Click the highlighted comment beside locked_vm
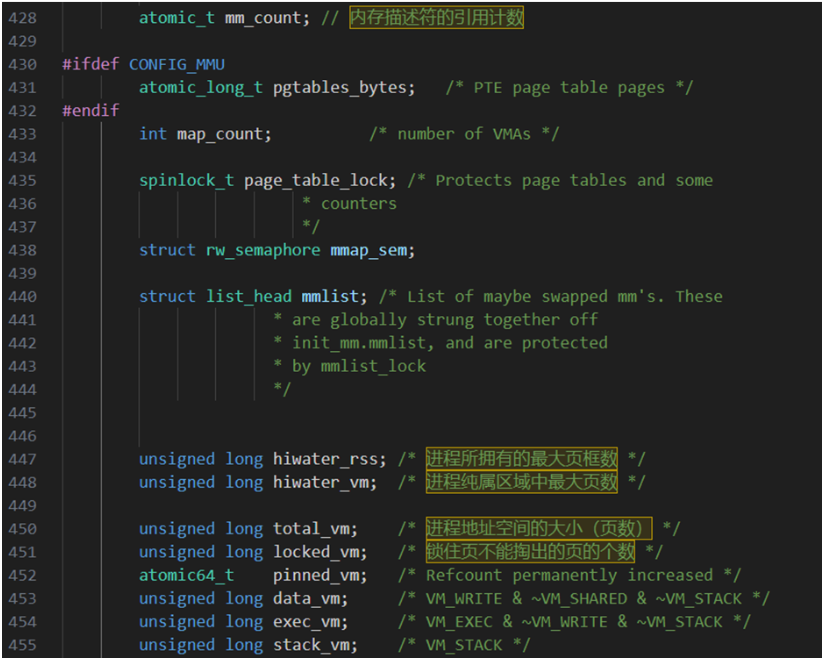The image size is (825, 658). (x=530, y=551)
